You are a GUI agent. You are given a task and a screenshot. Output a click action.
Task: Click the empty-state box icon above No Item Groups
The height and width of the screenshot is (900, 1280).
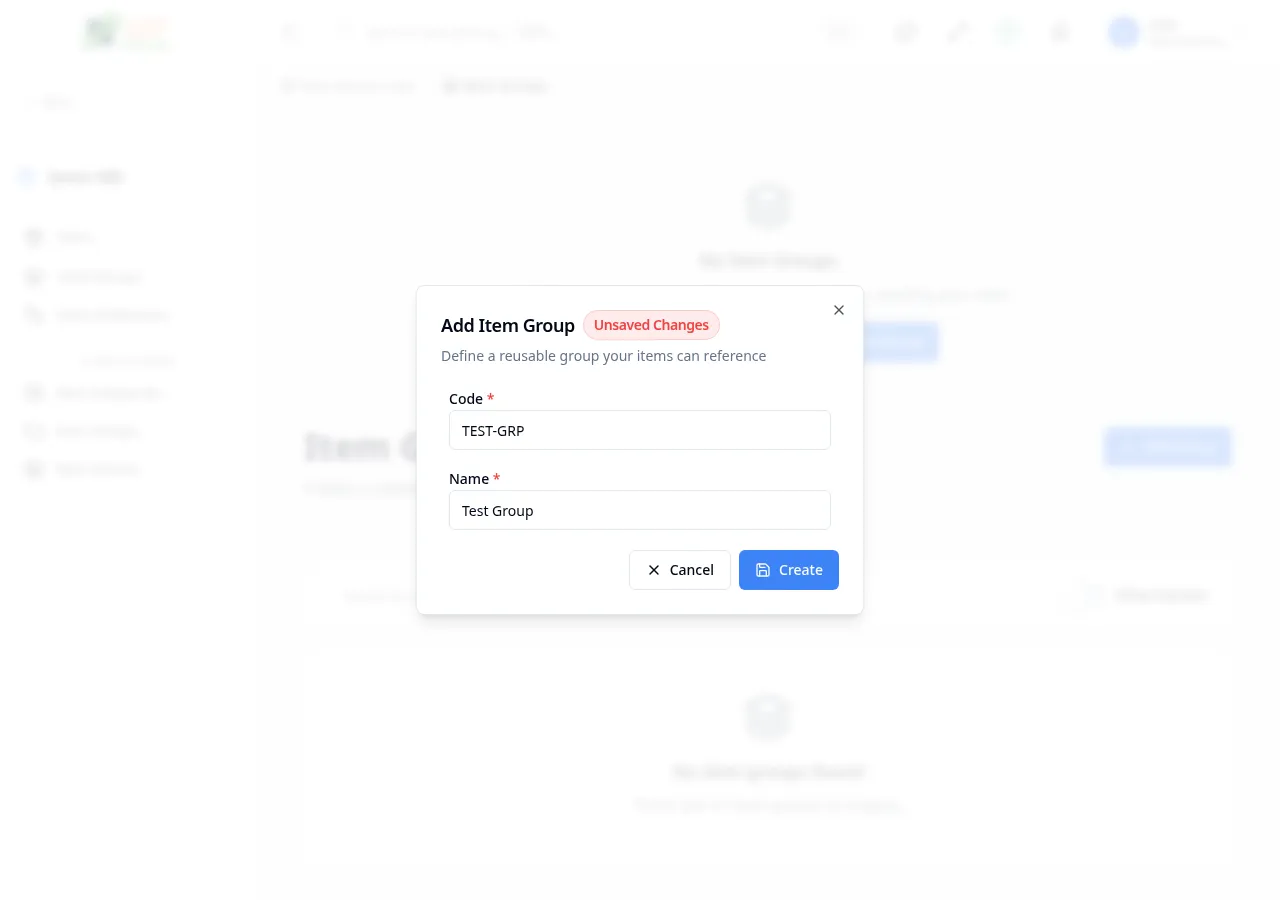pos(768,206)
